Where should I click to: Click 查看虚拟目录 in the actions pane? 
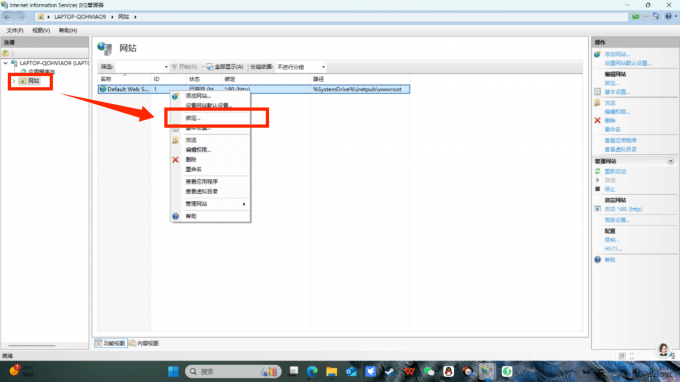tap(621, 150)
